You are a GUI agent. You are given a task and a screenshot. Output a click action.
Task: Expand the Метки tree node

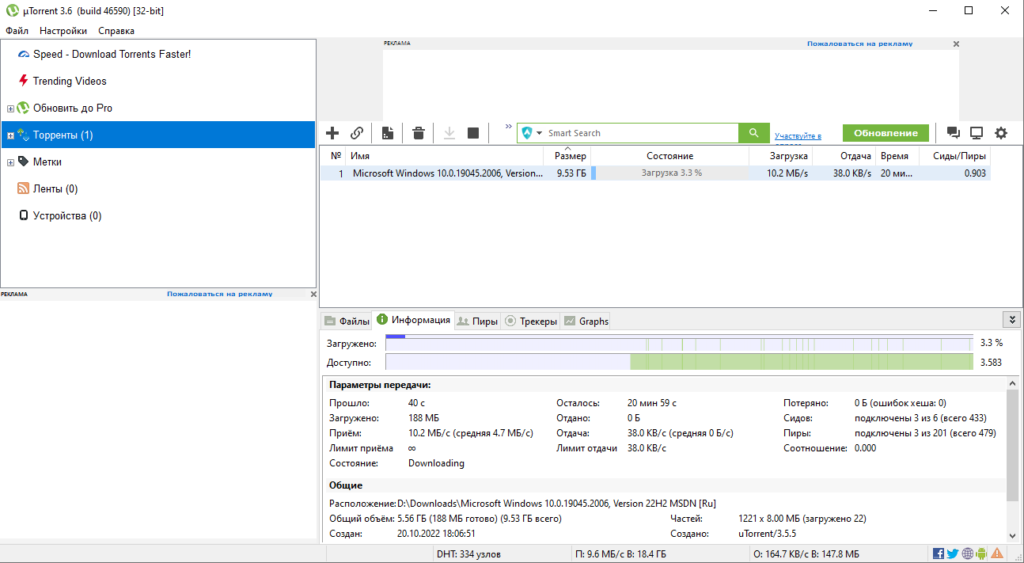[x=10, y=162]
